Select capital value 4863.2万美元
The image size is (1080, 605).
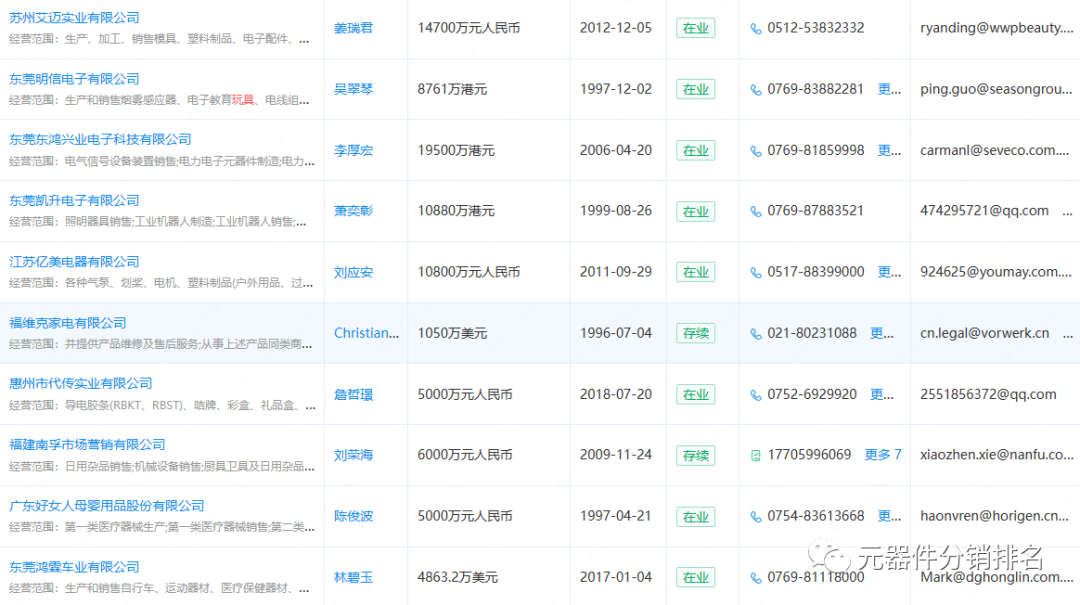click(x=457, y=577)
